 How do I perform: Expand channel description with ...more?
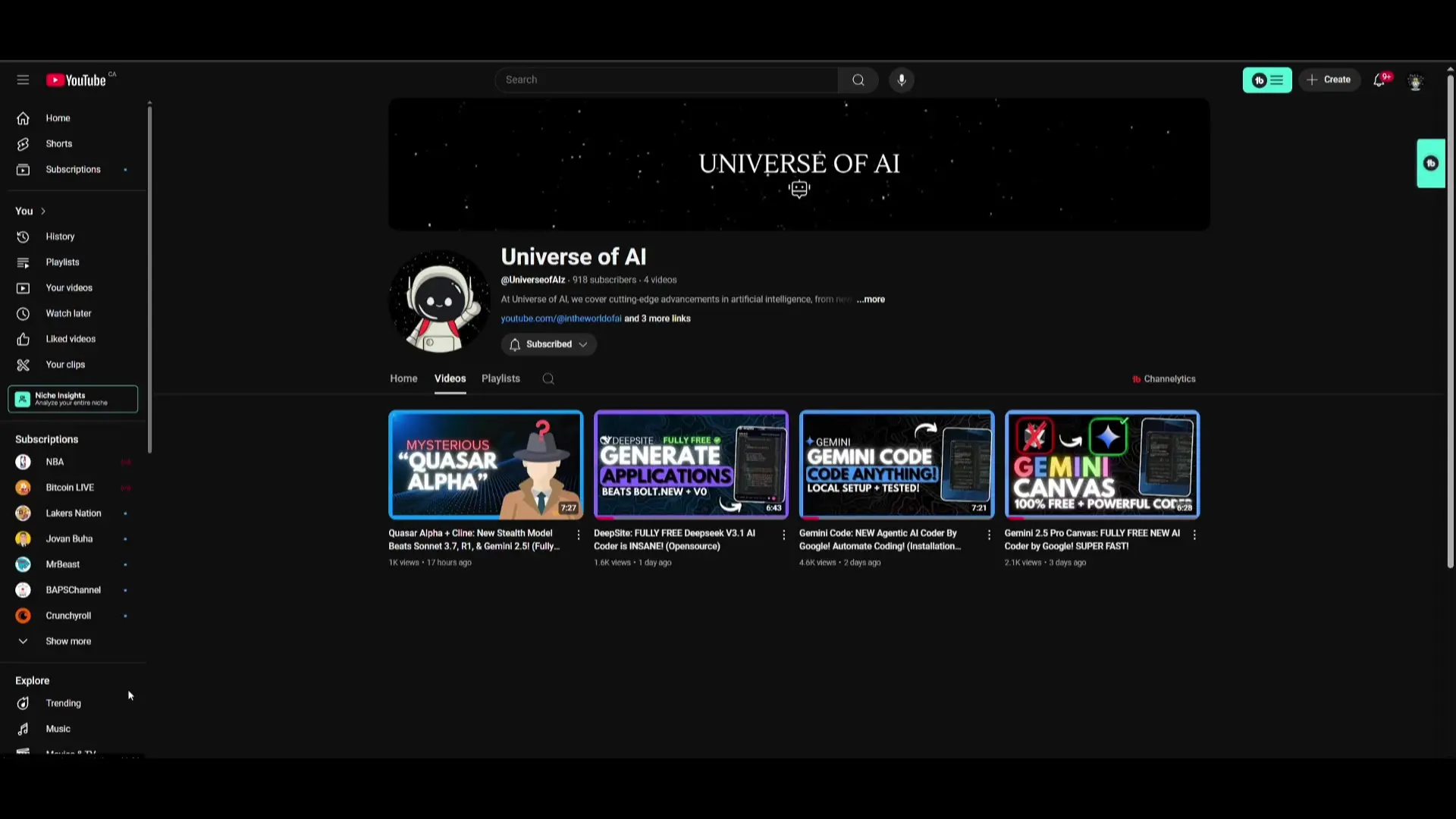(x=871, y=300)
